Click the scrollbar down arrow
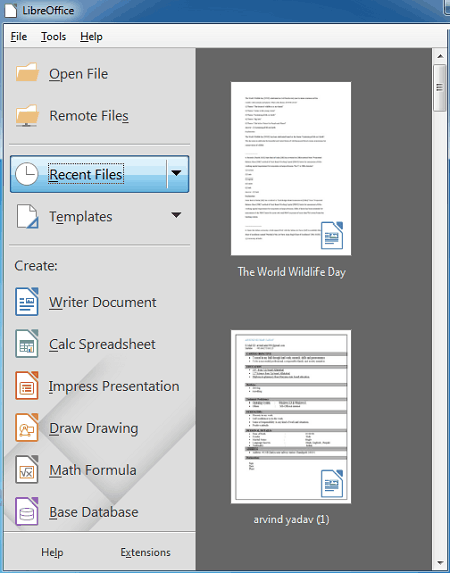 click(440, 563)
